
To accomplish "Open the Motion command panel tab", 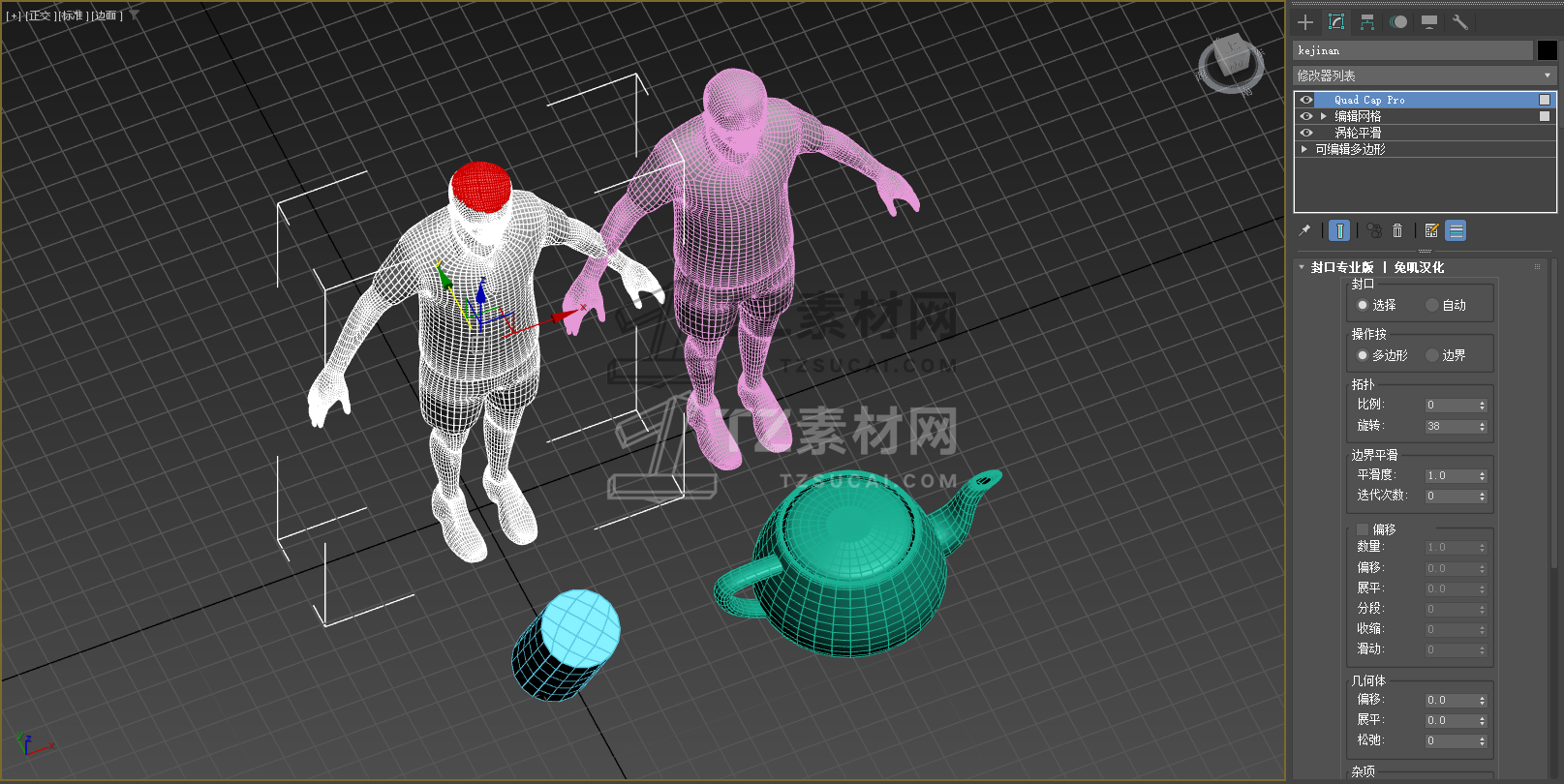I will pyautogui.click(x=1398, y=22).
